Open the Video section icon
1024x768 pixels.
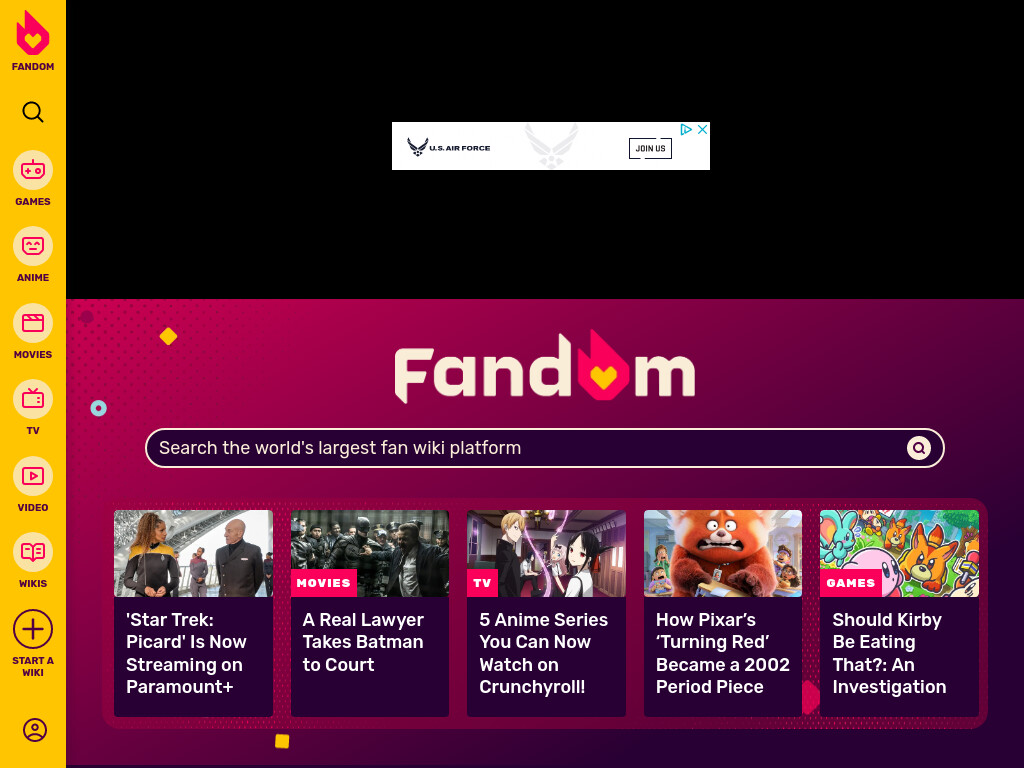point(33,476)
